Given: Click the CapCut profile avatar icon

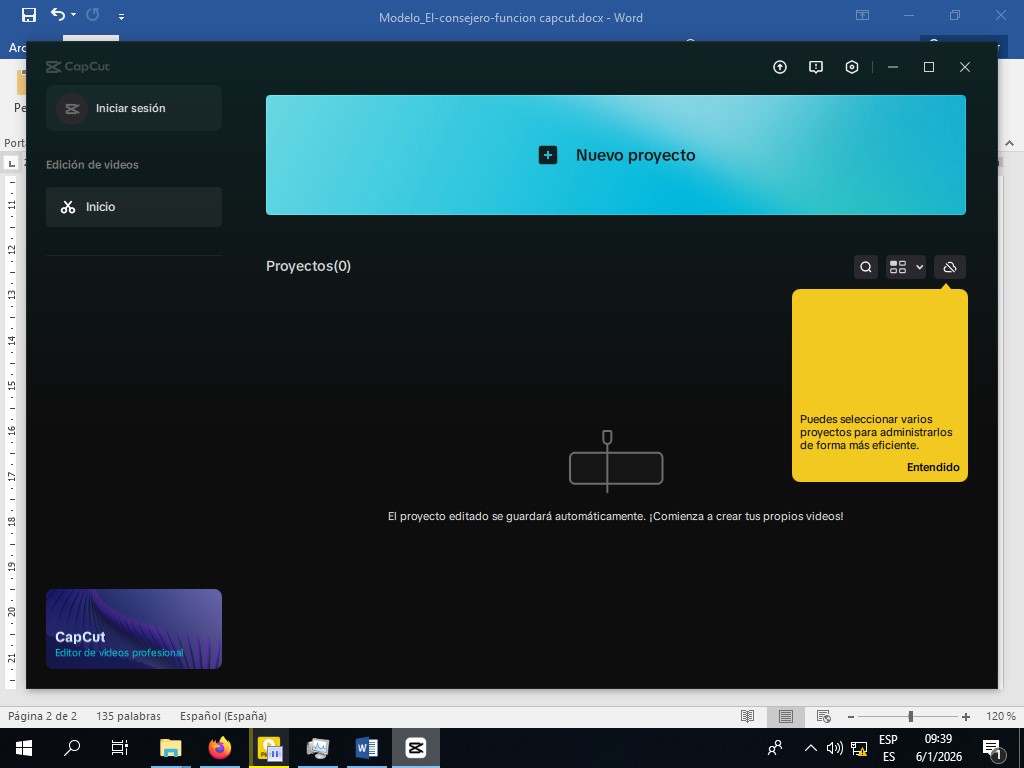Looking at the screenshot, I should [72, 108].
